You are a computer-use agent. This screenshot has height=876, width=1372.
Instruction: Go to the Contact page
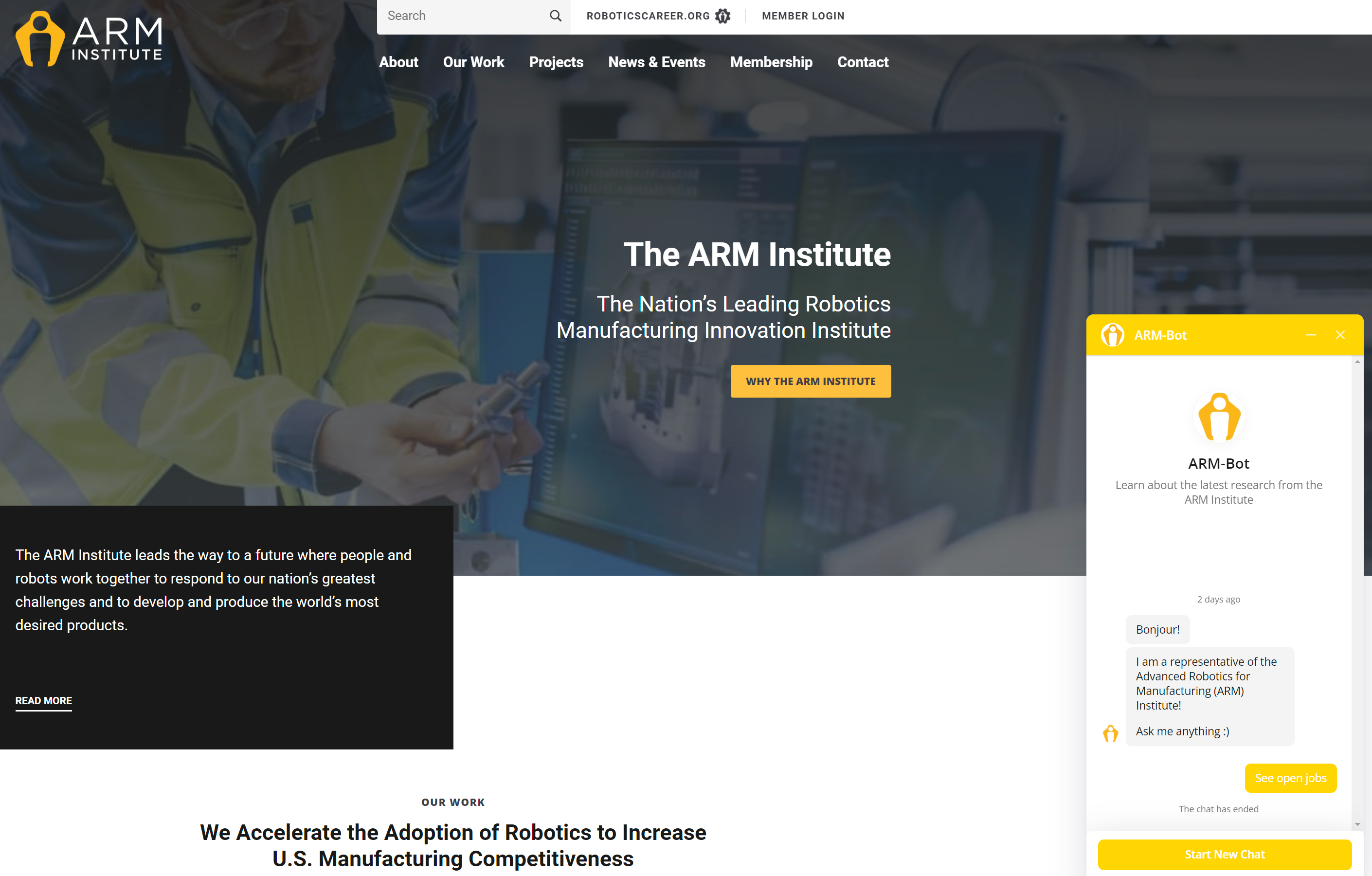(863, 62)
